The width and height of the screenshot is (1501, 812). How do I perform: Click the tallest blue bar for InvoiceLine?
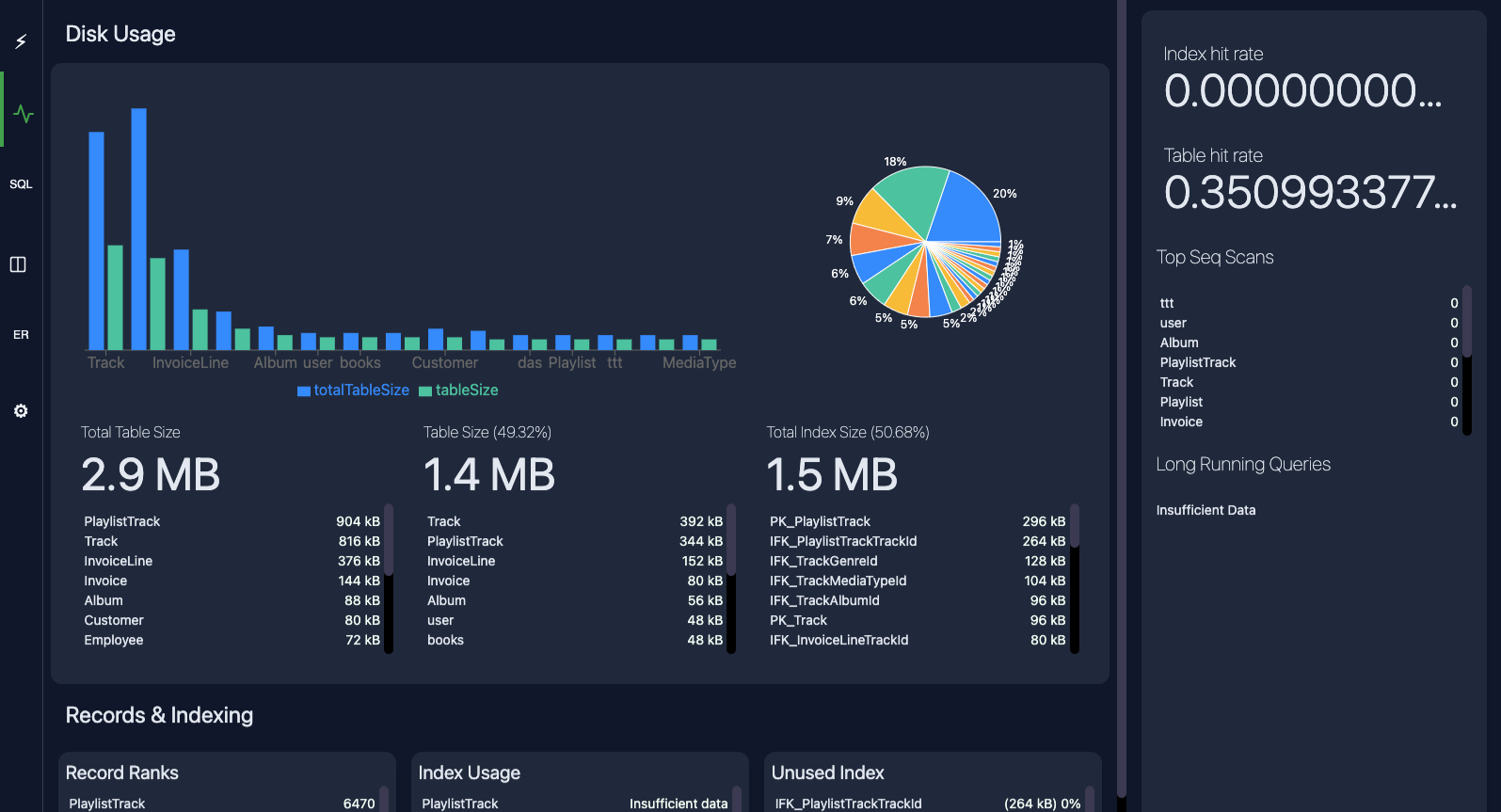138,228
